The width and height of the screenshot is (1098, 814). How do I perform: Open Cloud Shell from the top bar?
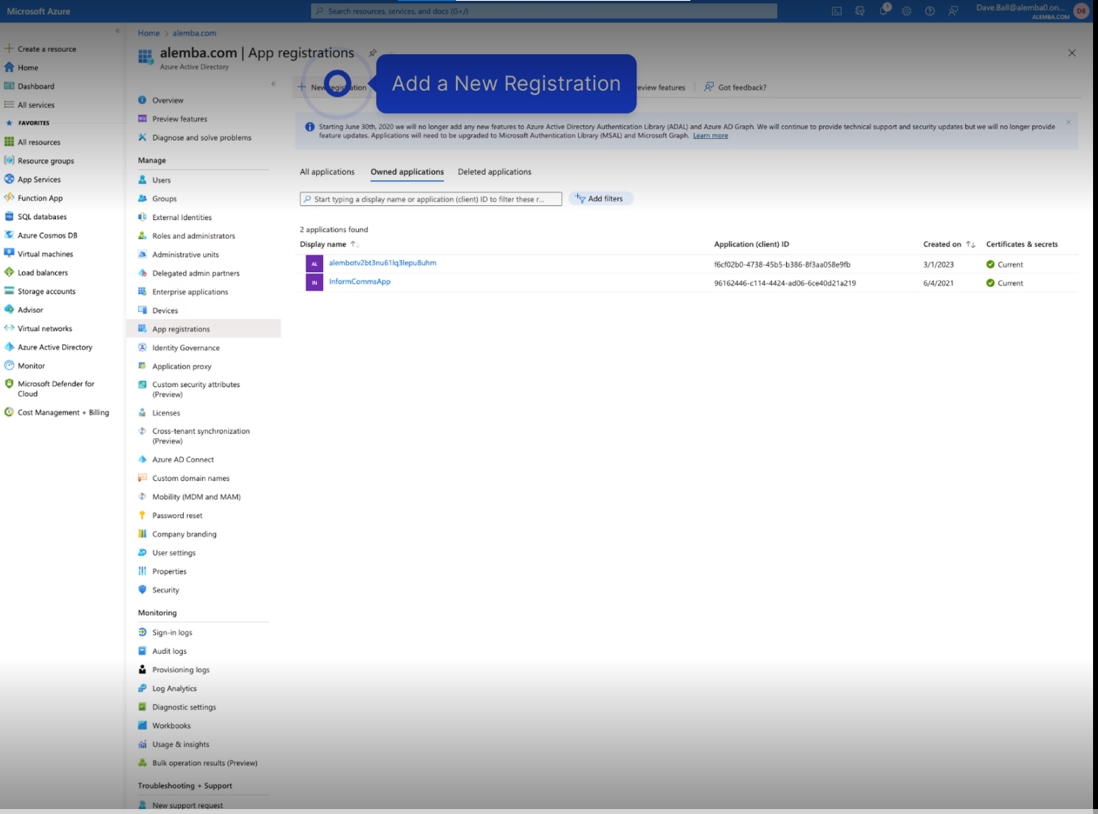coord(837,11)
